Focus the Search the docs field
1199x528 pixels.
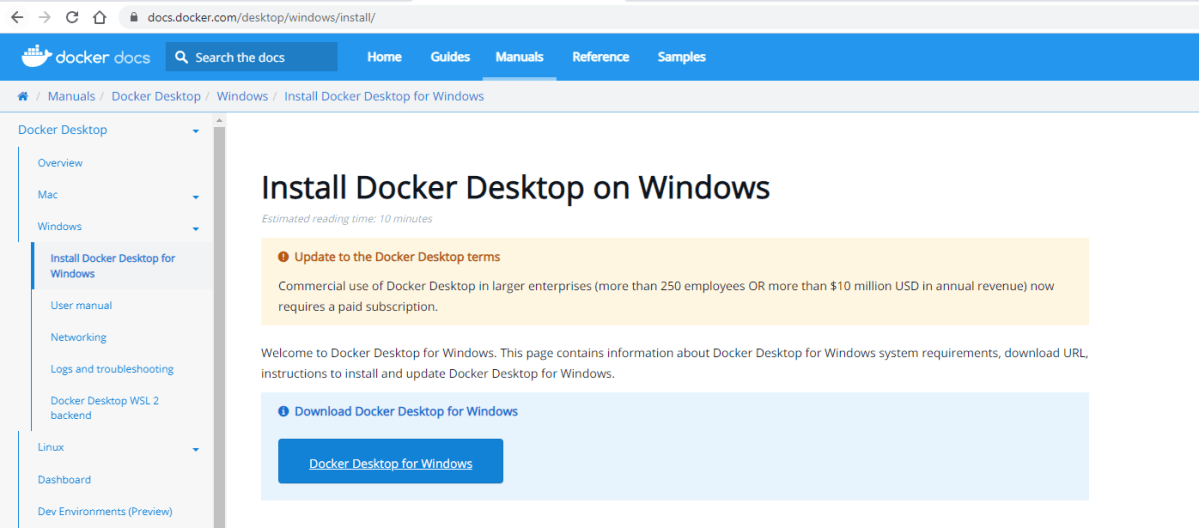pos(262,57)
